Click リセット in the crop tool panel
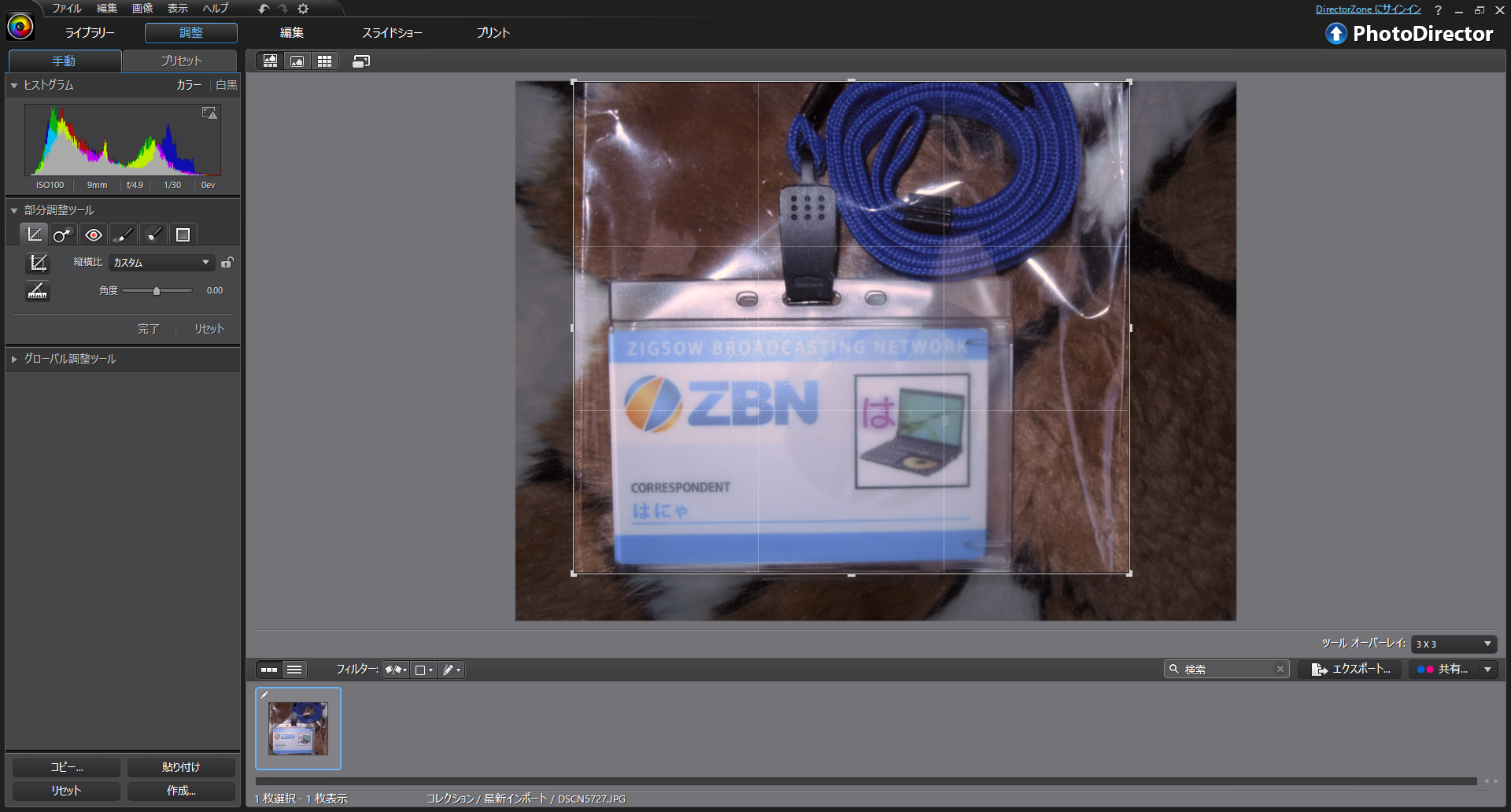This screenshot has height=812, width=1511. coord(209,329)
